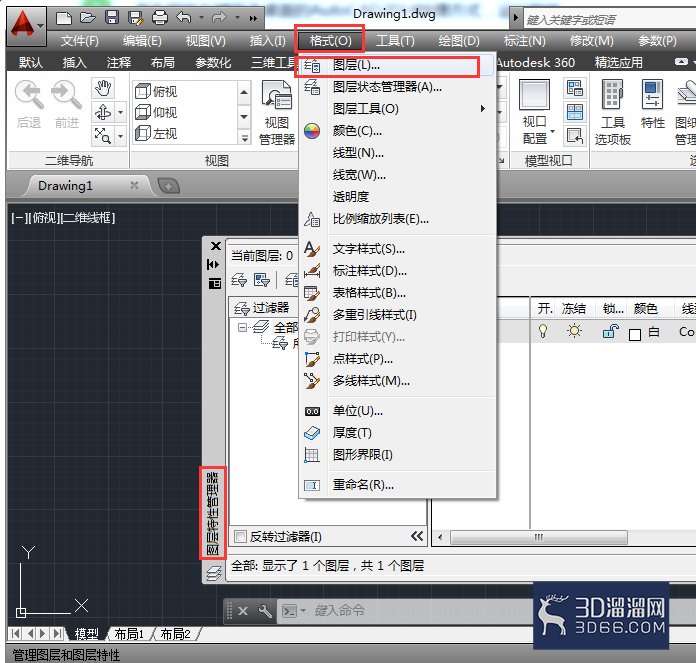The width and height of the screenshot is (696, 663).
Task: Print the drawing with the printer icon
Action: coord(160,18)
